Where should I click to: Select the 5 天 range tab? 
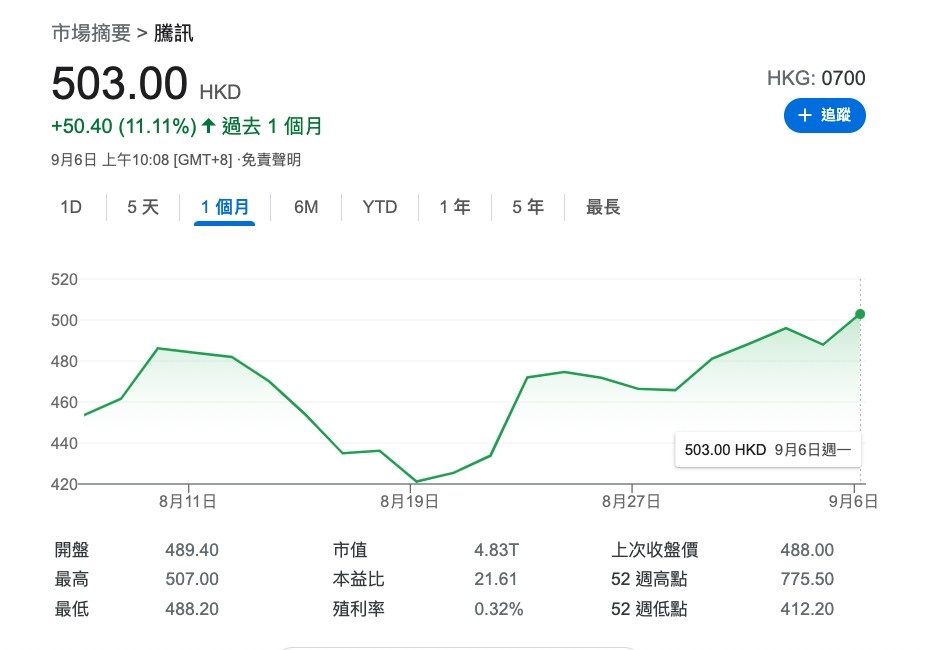point(143,207)
